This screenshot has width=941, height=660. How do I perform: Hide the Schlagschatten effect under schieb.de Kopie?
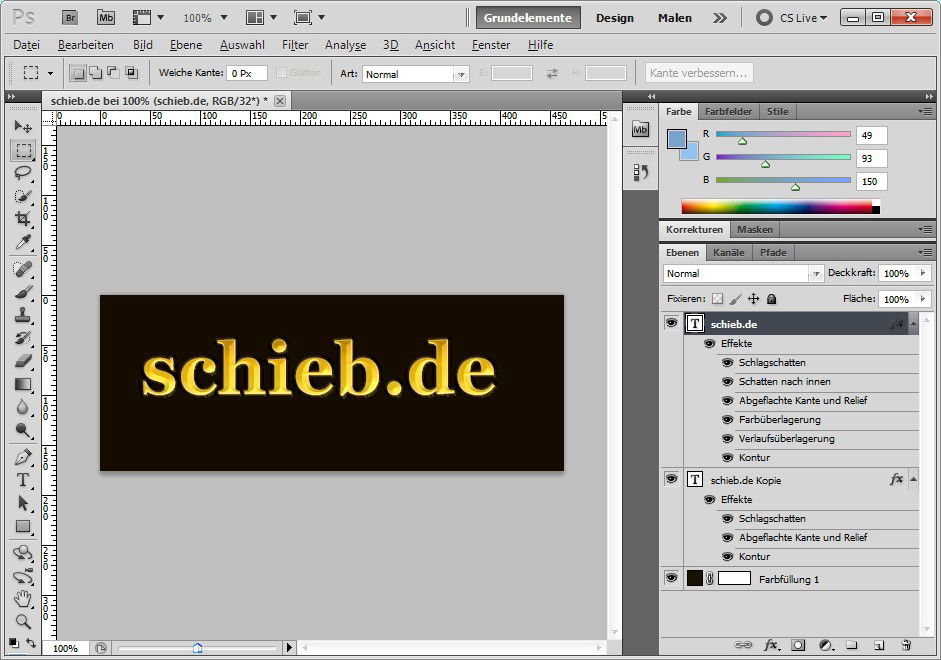point(727,518)
